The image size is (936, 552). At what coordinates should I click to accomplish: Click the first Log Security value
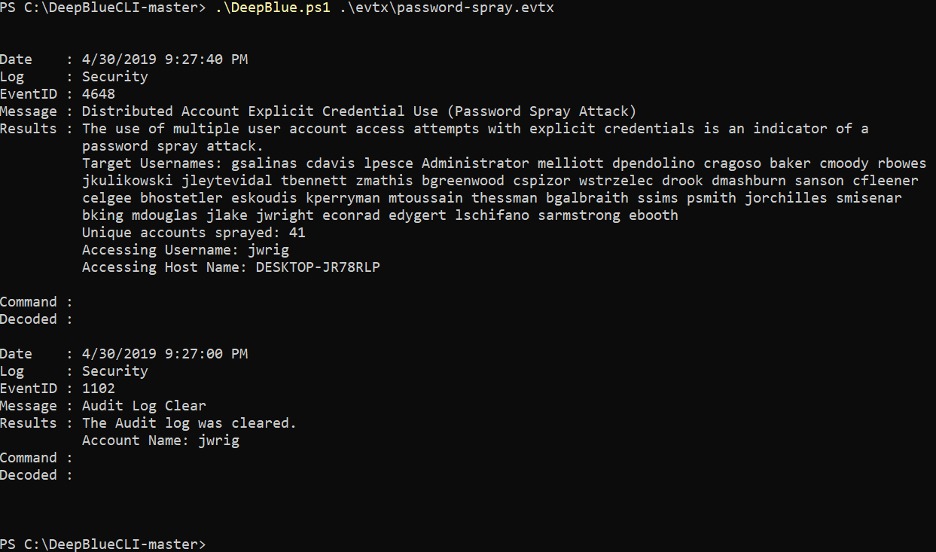click(x=115, y=77)
